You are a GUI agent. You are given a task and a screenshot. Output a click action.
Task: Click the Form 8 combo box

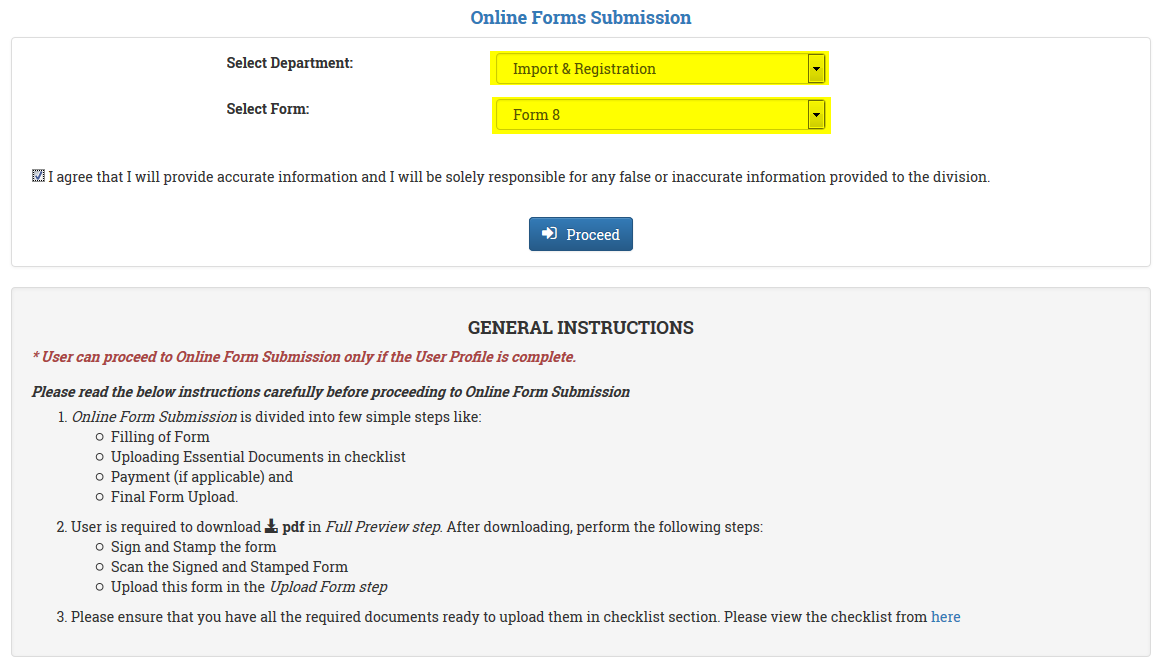pyautogui.click(x=660, y=115)
